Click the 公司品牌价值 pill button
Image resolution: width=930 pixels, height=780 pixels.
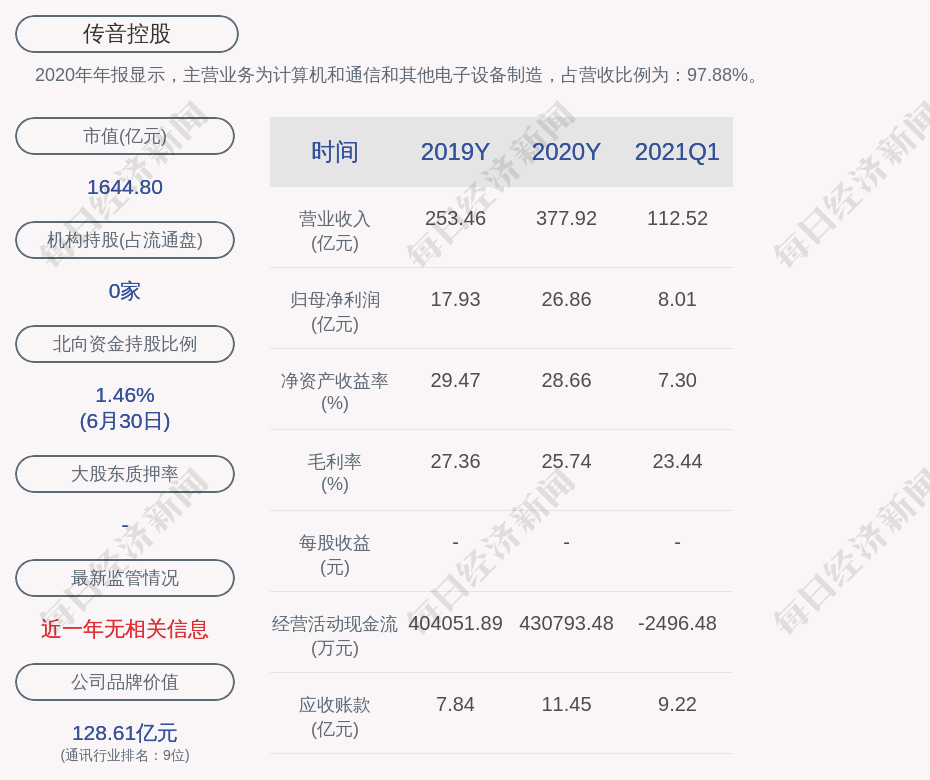coord(125,682)
